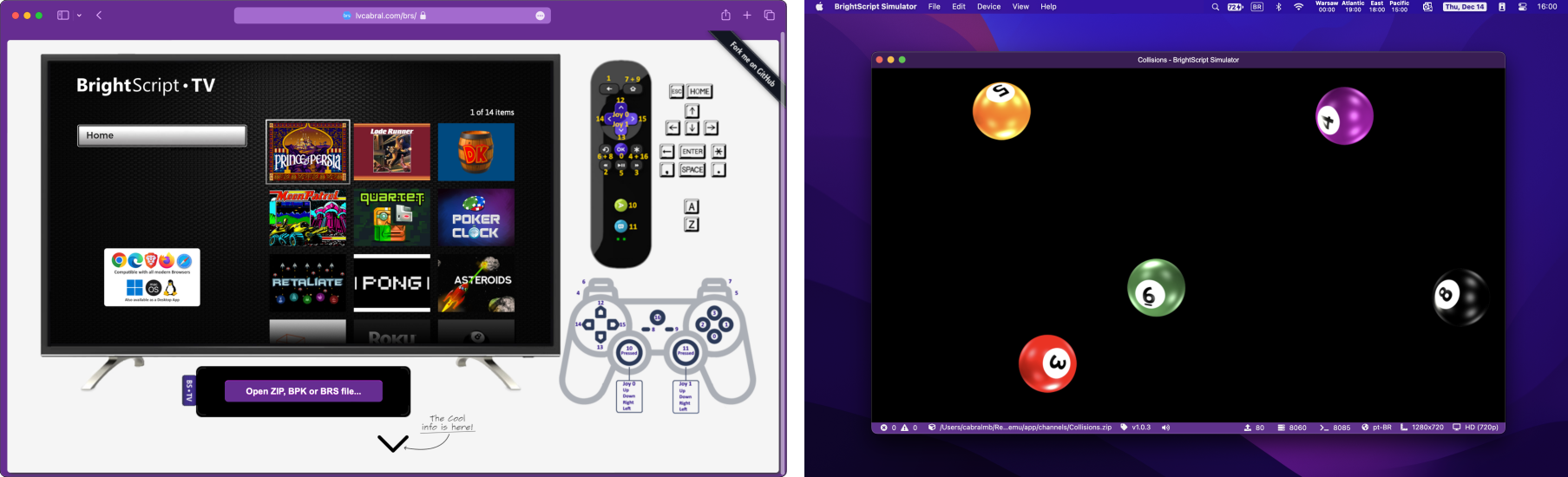Click Open ZIP, BPK or BRS file button

(x=304, y=391)
